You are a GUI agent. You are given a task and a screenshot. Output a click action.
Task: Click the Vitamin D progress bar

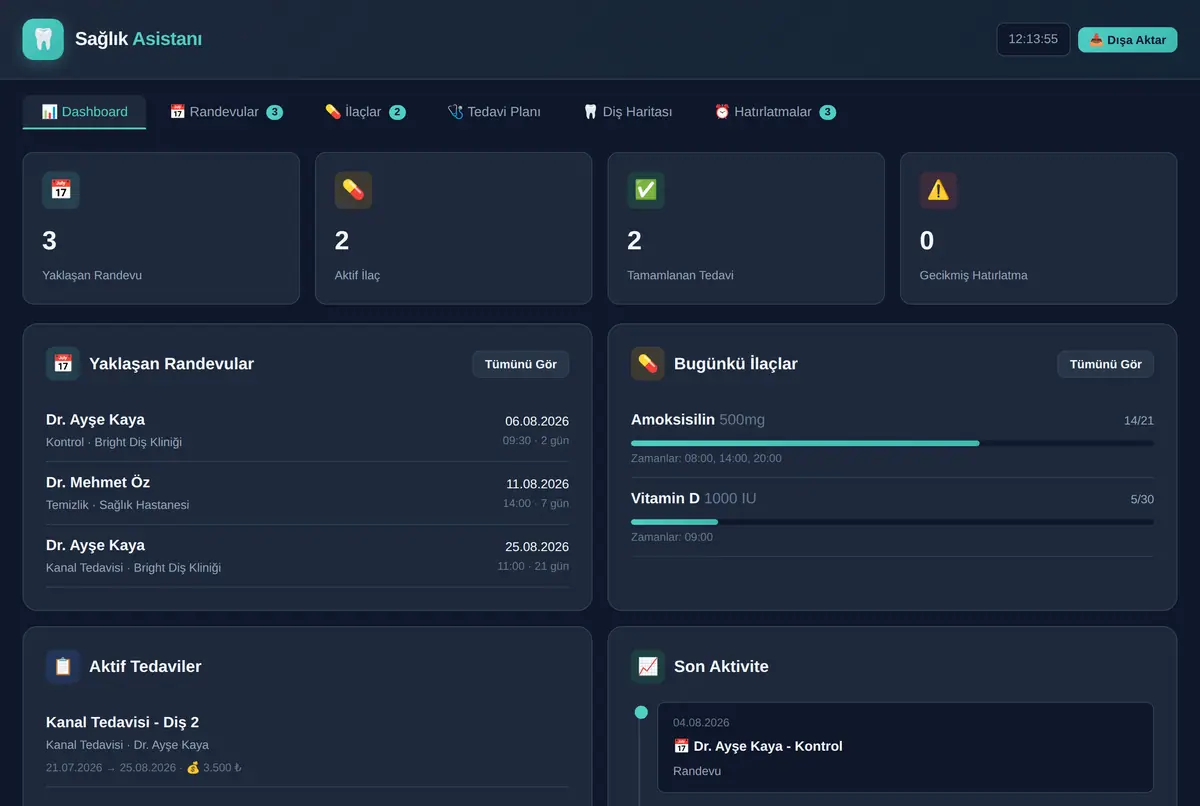[x=892, y=521]
